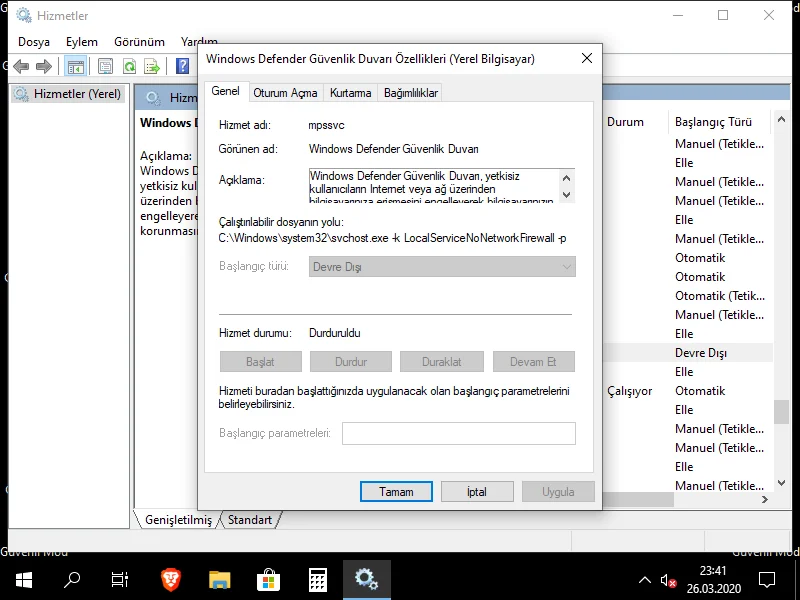Image resolution: width=800 pixels, height=600 pixels.
Task: Go back with the toolbar back arrow
Action: coord(21,66)
